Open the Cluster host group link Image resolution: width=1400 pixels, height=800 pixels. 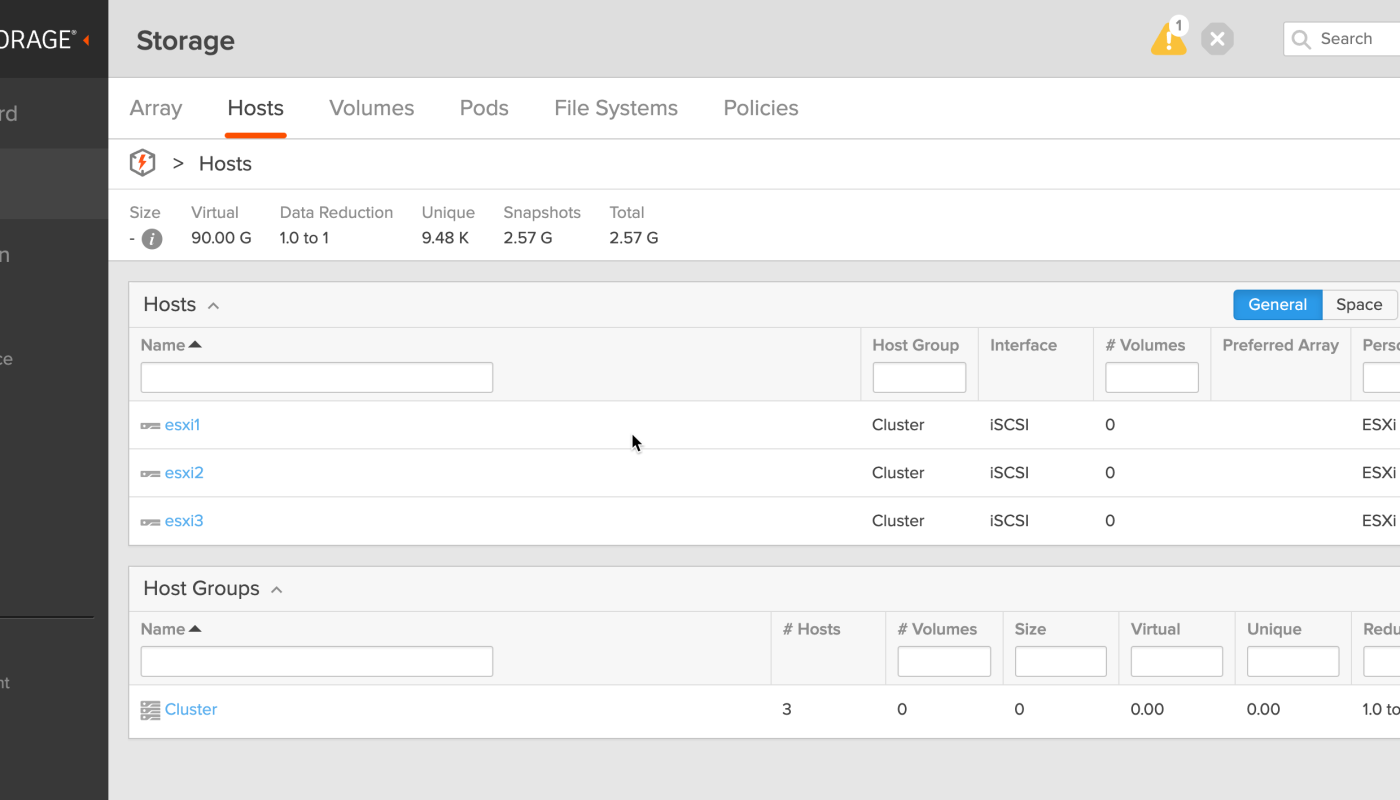tap(191, 709)
